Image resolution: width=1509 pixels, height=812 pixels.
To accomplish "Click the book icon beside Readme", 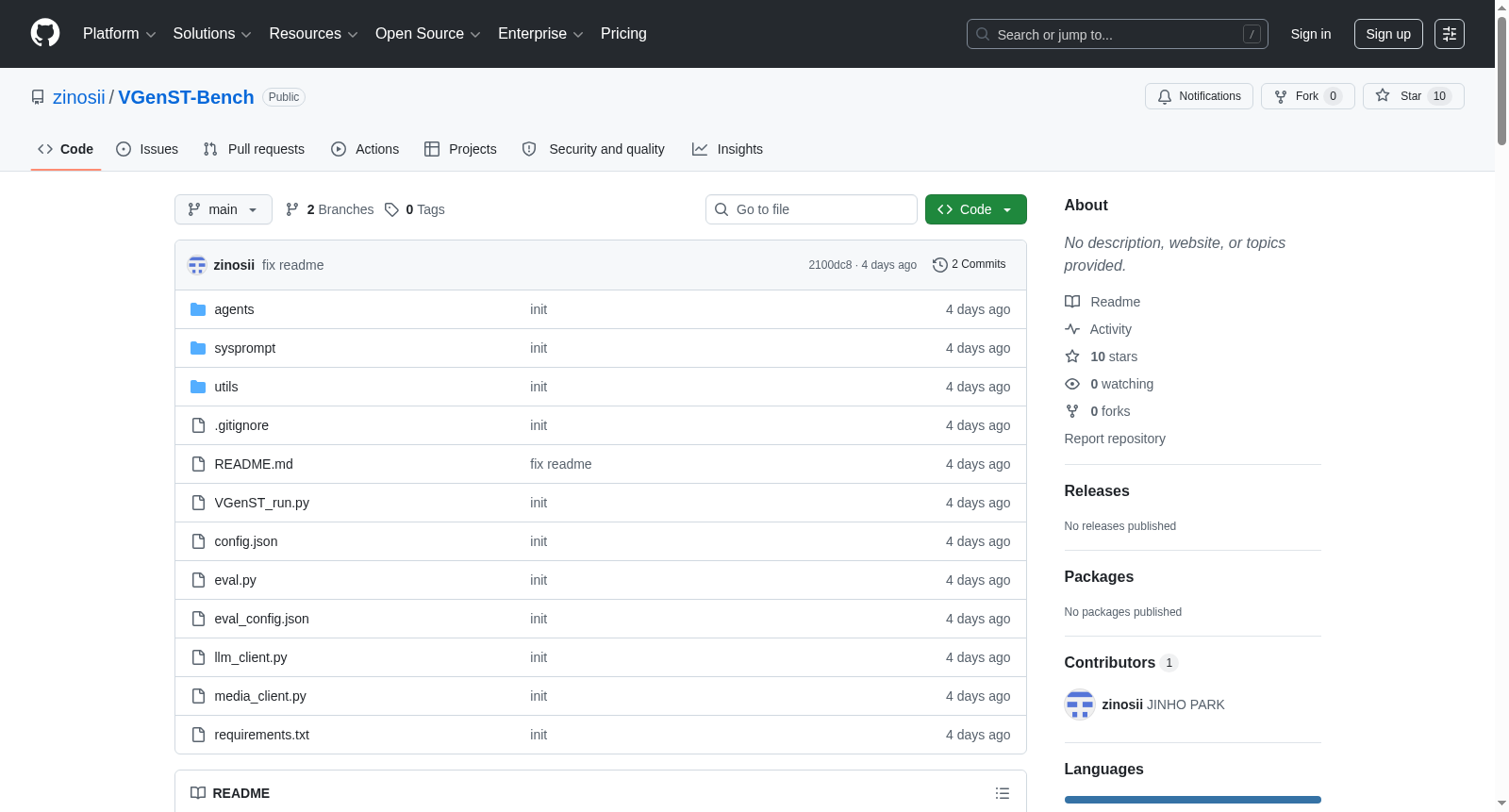I will coord(1072,302).
